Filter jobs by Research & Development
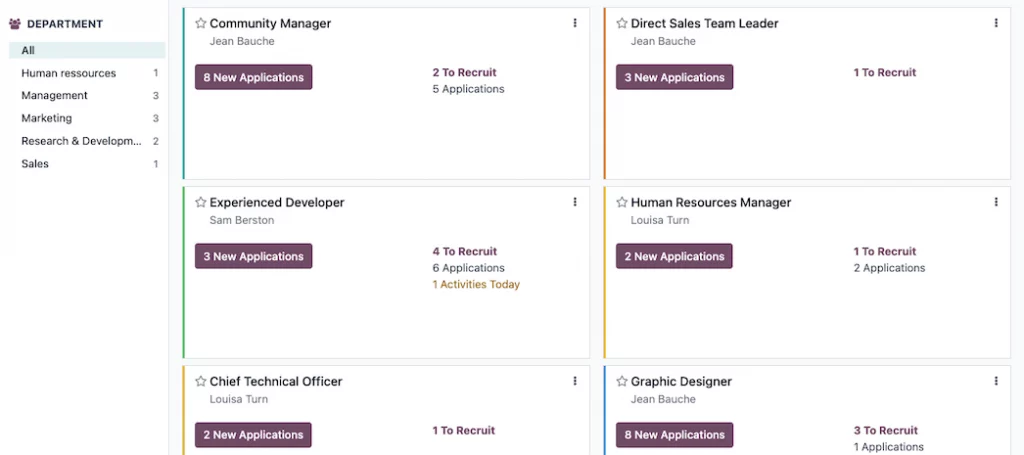The image size is (1024, 455). [82, 141]
